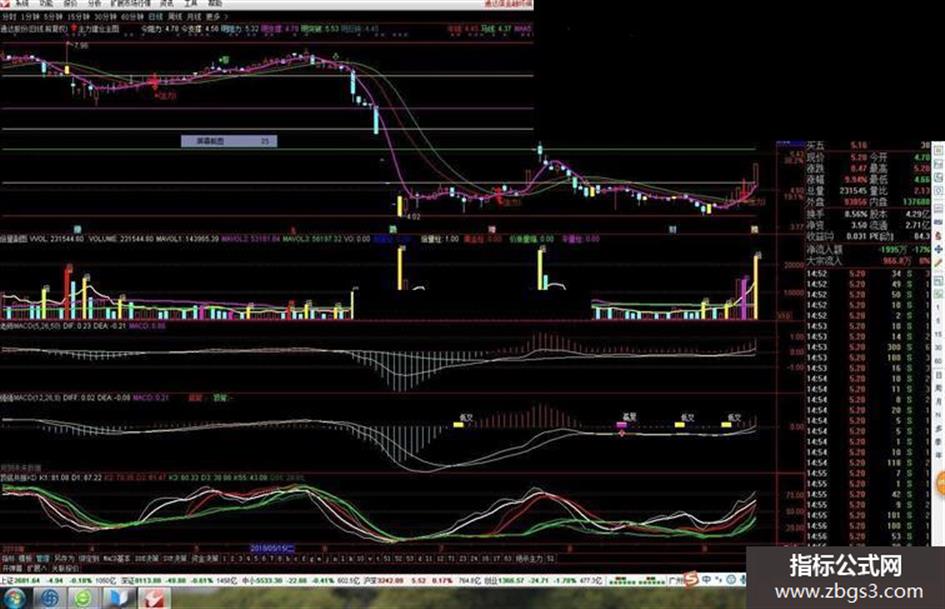The height and width of the screenshot is (609, 945).
Task: Select the 周线 period tab
Action: [x=175, y=17]
